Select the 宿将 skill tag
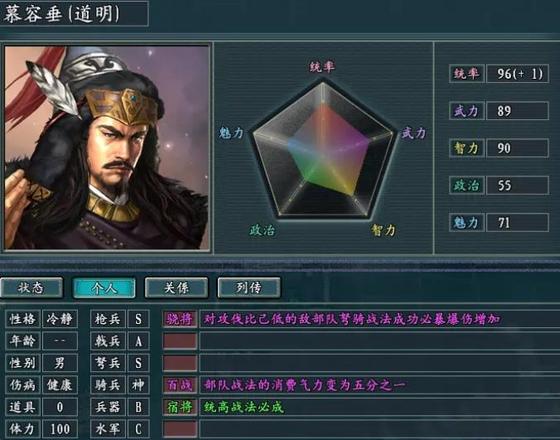 180,407
